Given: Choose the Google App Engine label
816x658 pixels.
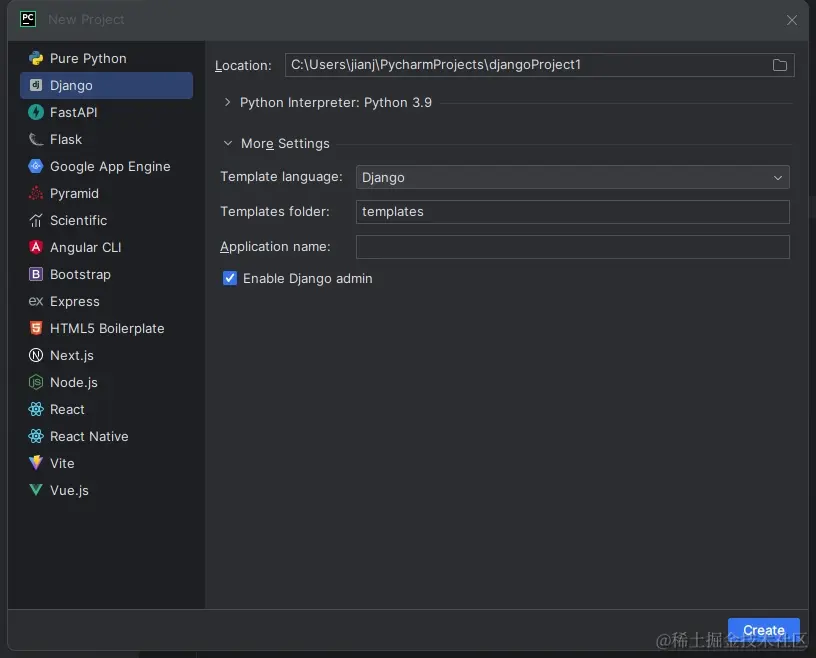Looking at the screenshot, I should (110, 167).
